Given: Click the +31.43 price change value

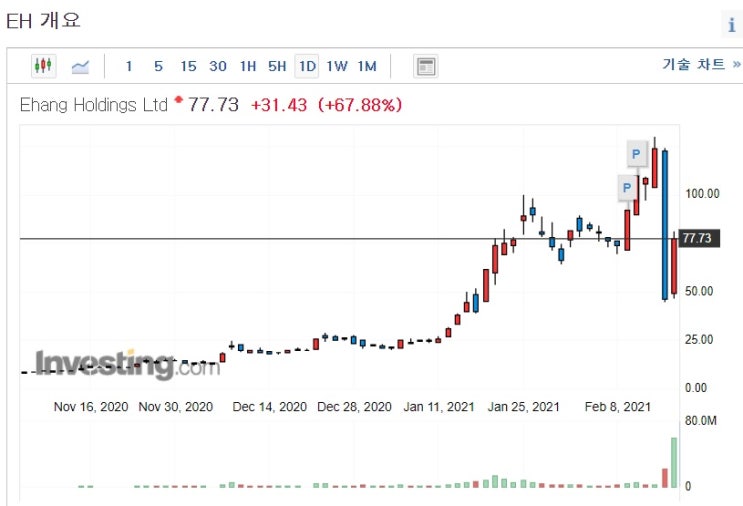Looking at the screenshot, I should pos(279,105).
